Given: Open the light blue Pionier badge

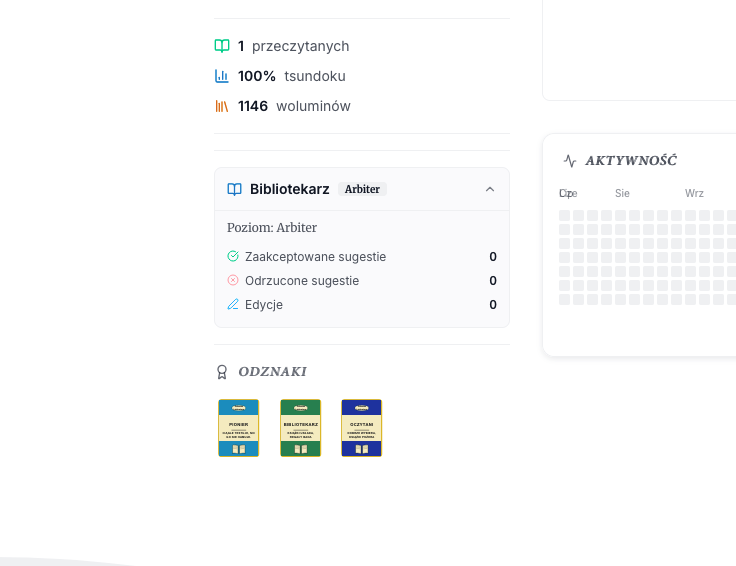Looking at the screenshot, I should click(x=238, y=428).
